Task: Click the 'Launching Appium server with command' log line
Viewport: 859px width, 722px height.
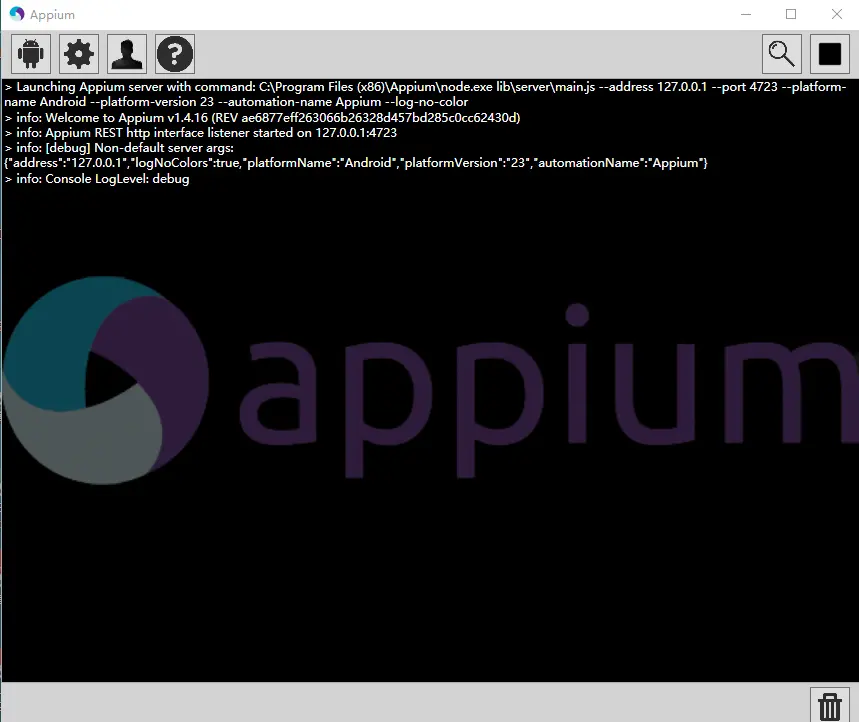Action: click(425, 87)
